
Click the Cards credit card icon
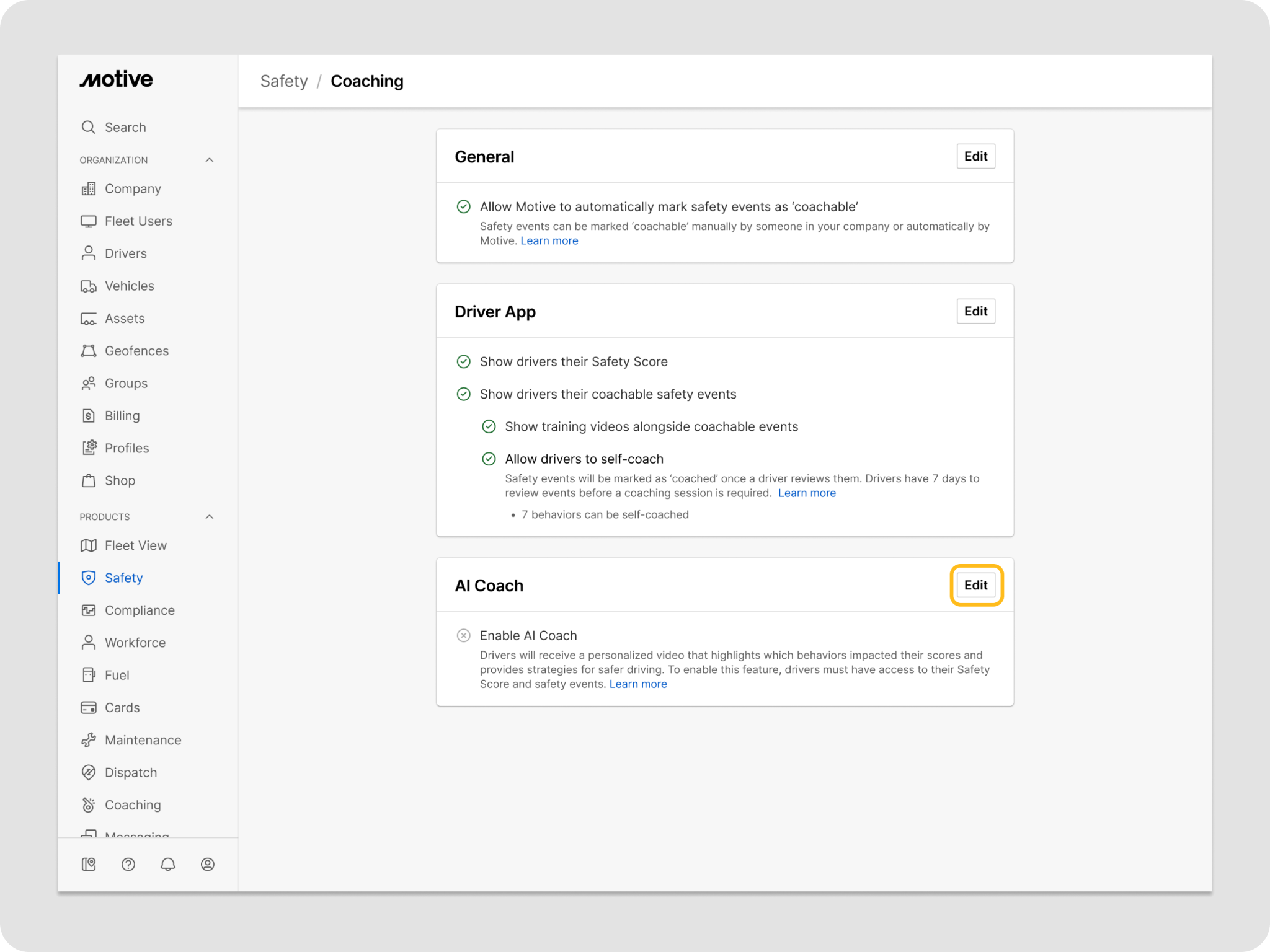click(x=89, y=708)
